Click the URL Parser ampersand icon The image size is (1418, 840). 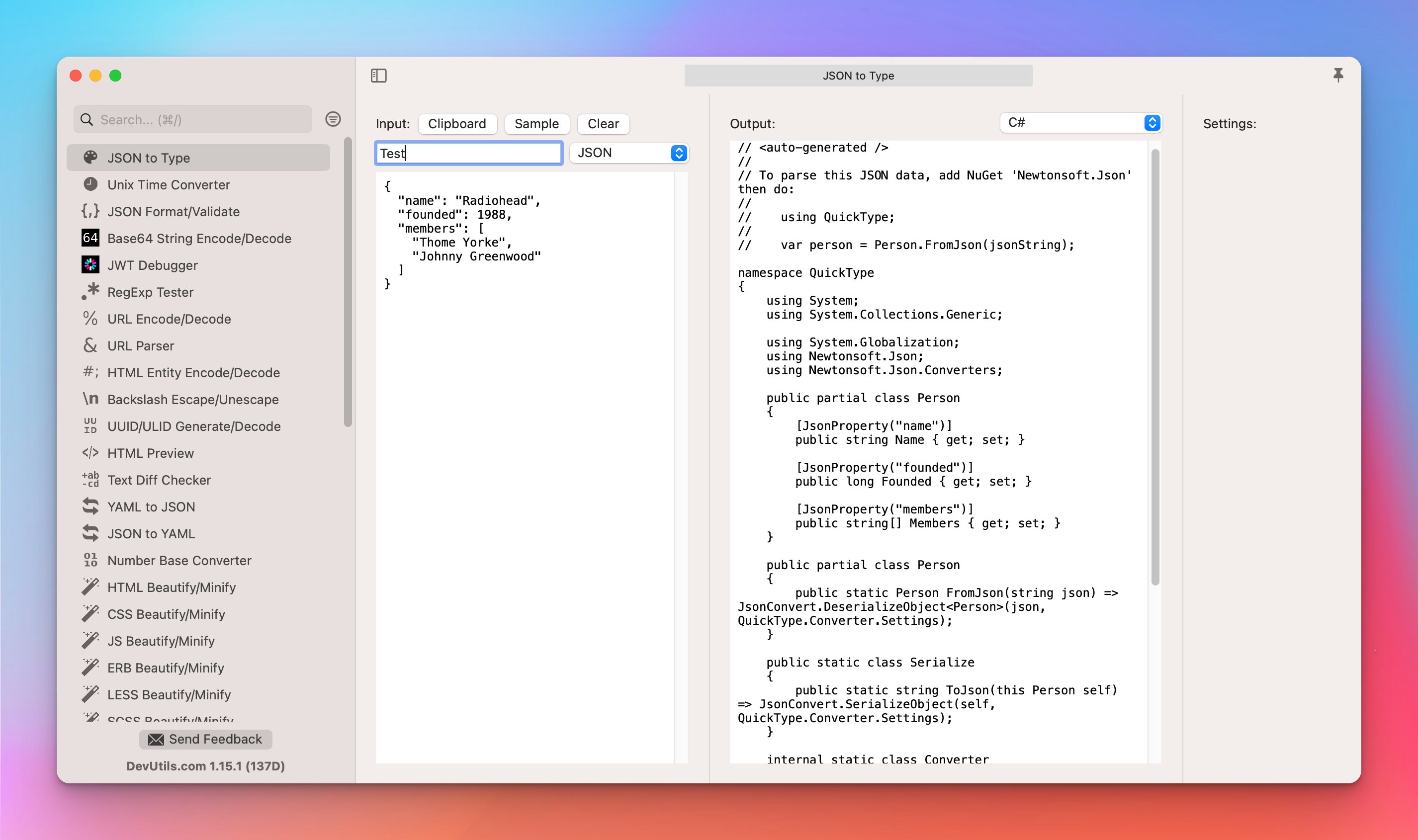pyautogui.click(x=90, y=345)
